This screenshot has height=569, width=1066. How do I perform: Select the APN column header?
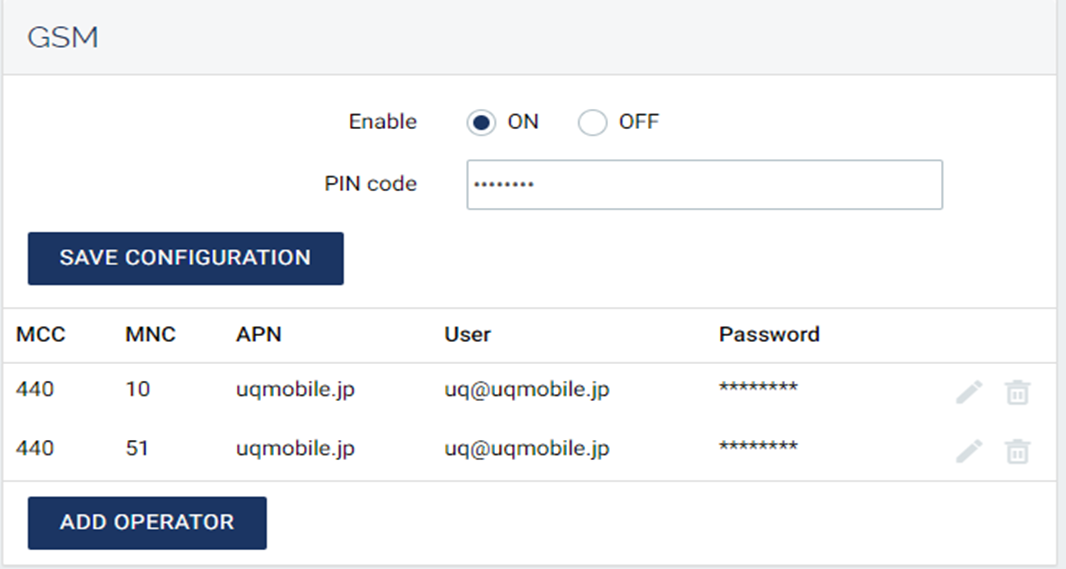click(259, 335)
